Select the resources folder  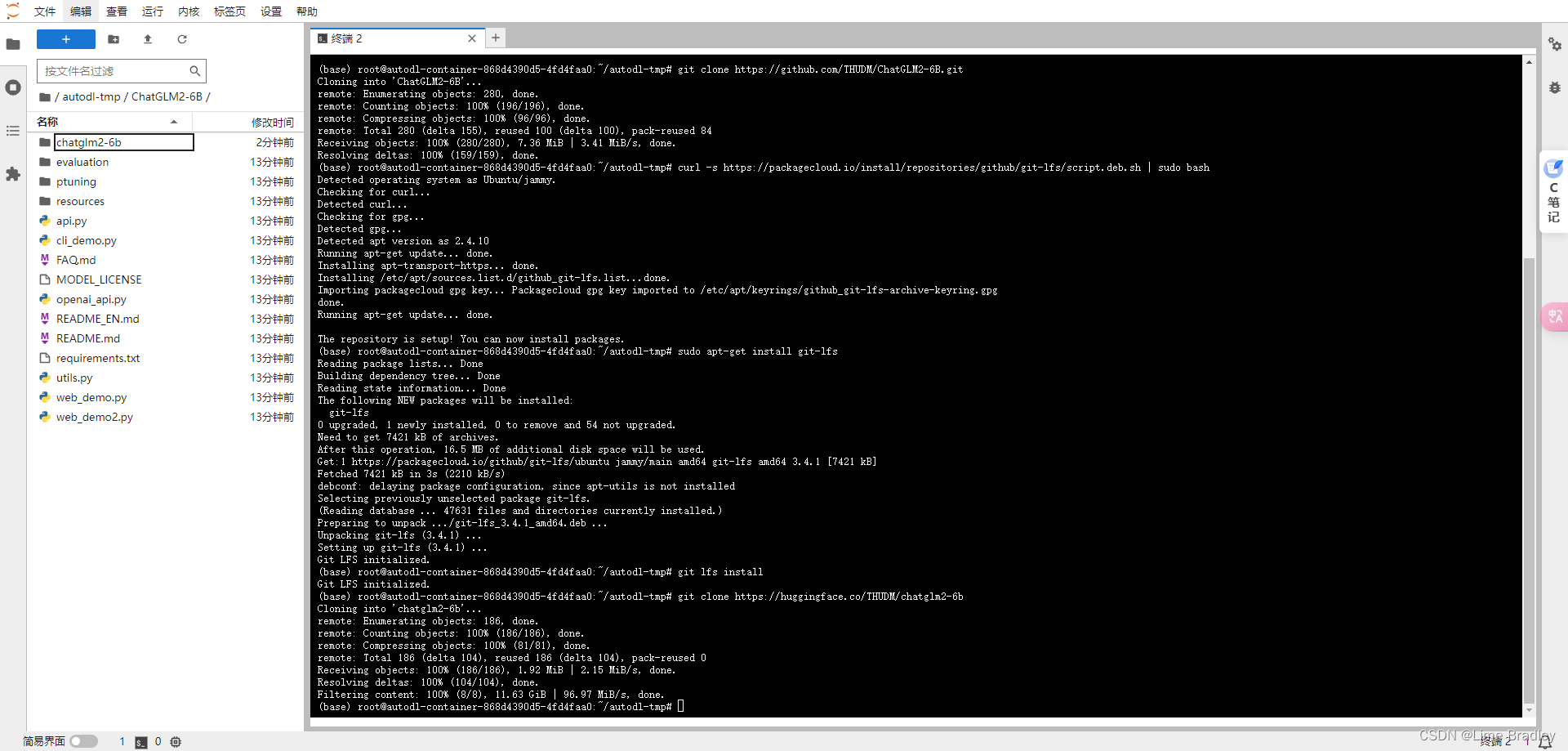click(x=166, y=201)
